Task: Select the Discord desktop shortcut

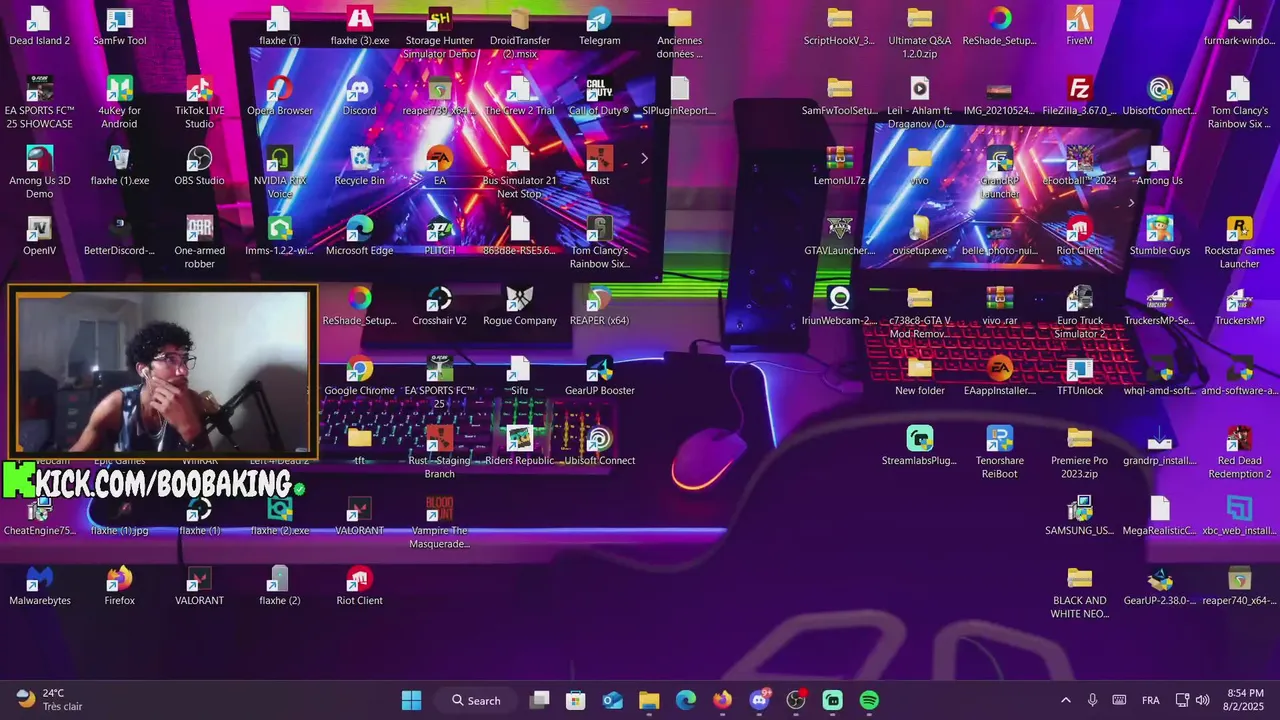Action: coord(360,97)
